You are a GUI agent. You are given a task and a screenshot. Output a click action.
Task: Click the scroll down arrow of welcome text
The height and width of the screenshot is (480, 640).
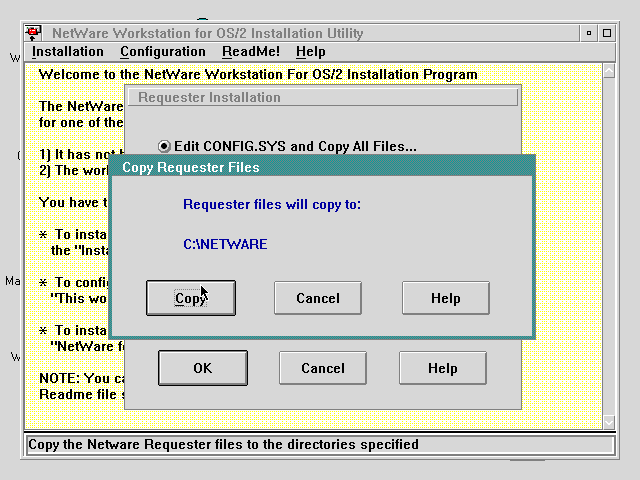coord(609,422)
